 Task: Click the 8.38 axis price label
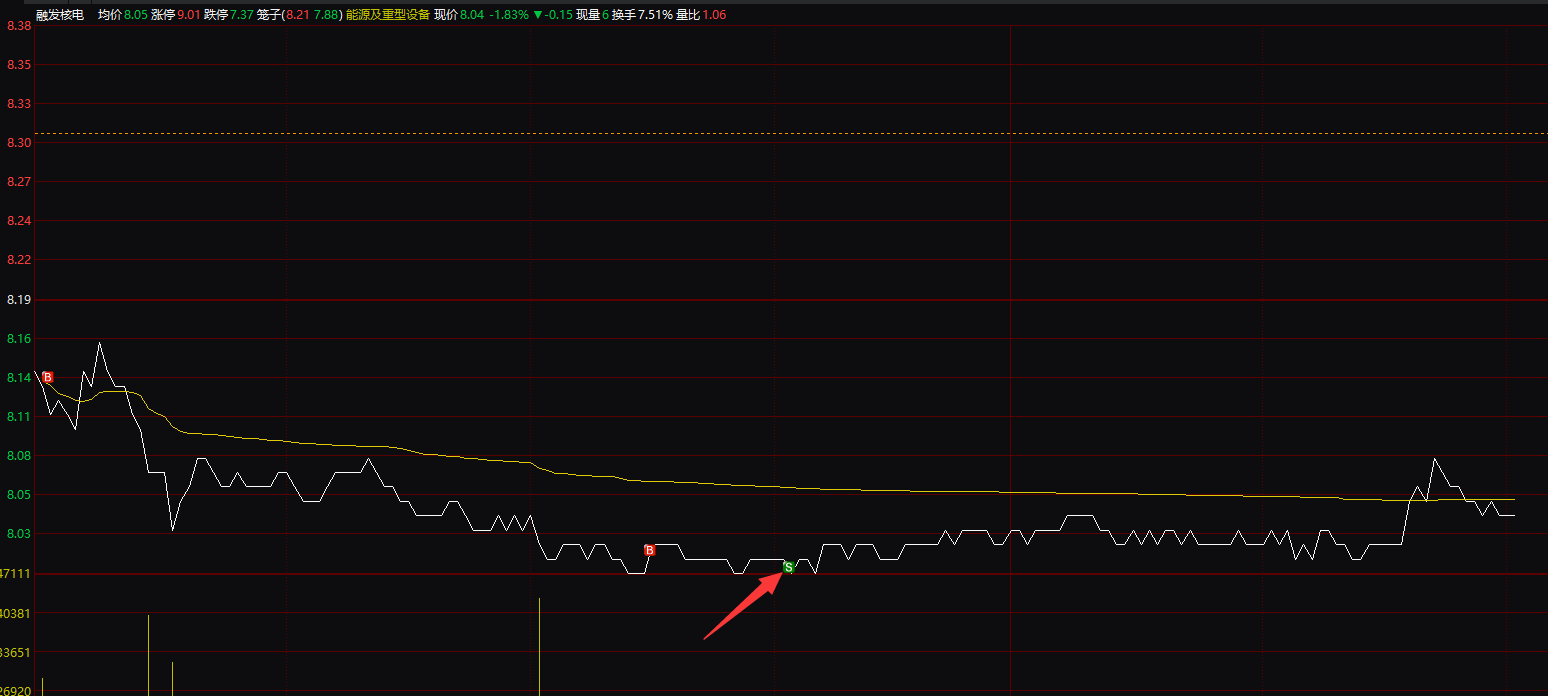point(19,26)
